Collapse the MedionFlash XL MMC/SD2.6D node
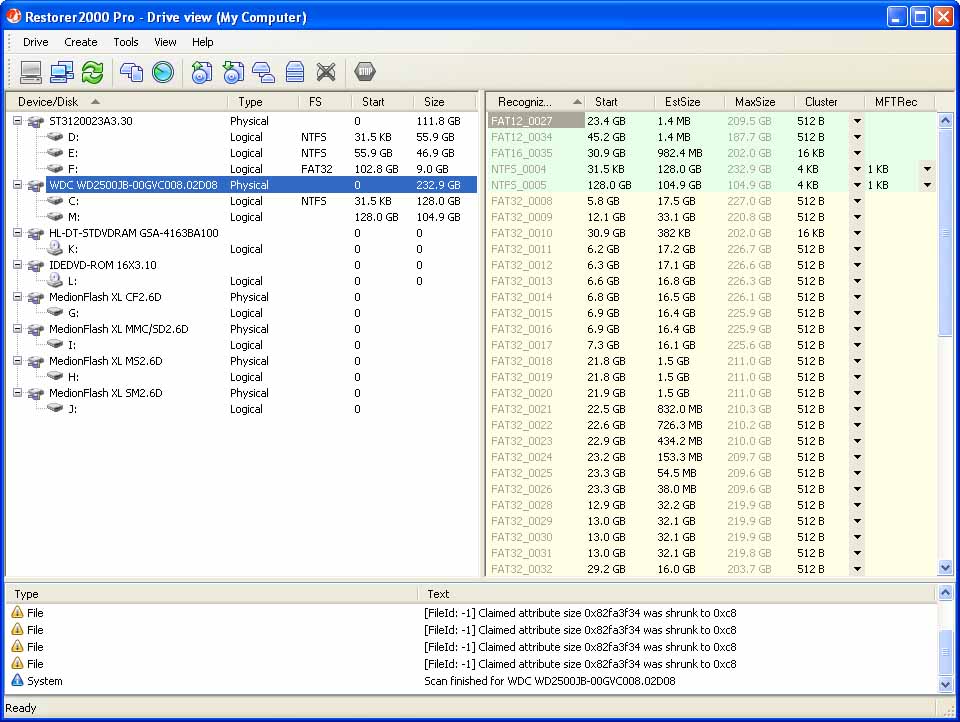Image resolution: width=960 pixels, height=722 pixels. [18, 329]
